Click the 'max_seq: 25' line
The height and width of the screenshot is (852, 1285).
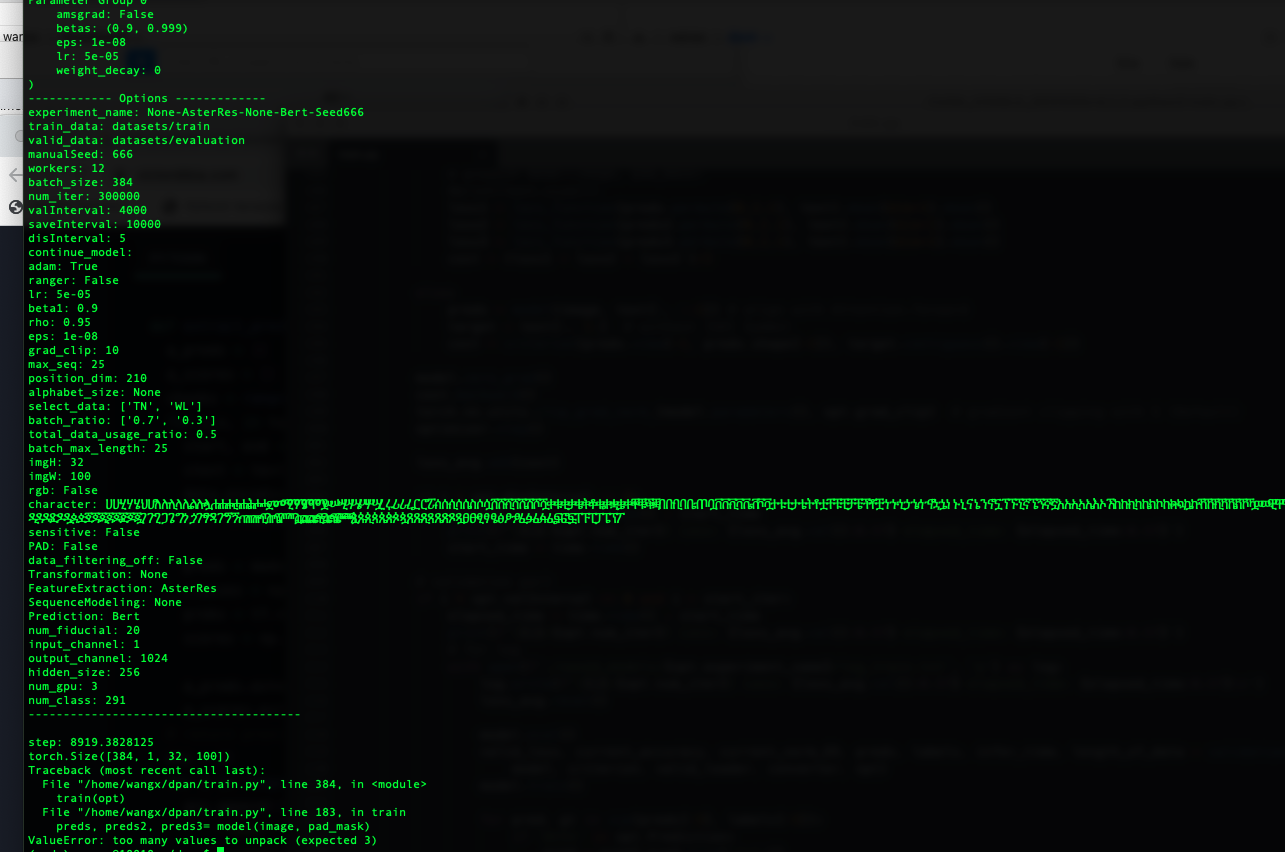pos(66,364)
